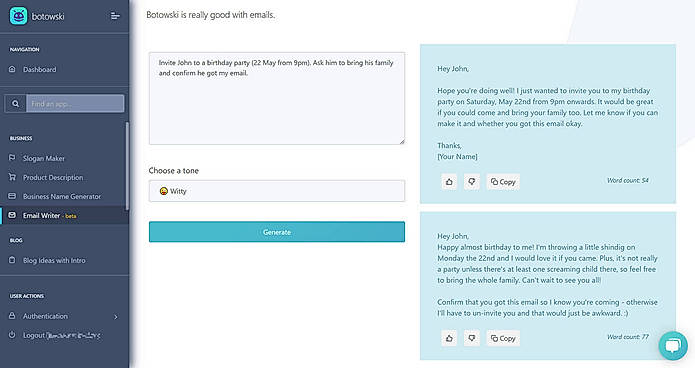Viewport: 695px width, 368px height.
Task: Click the Find an app search field
Action: (75, 104)
